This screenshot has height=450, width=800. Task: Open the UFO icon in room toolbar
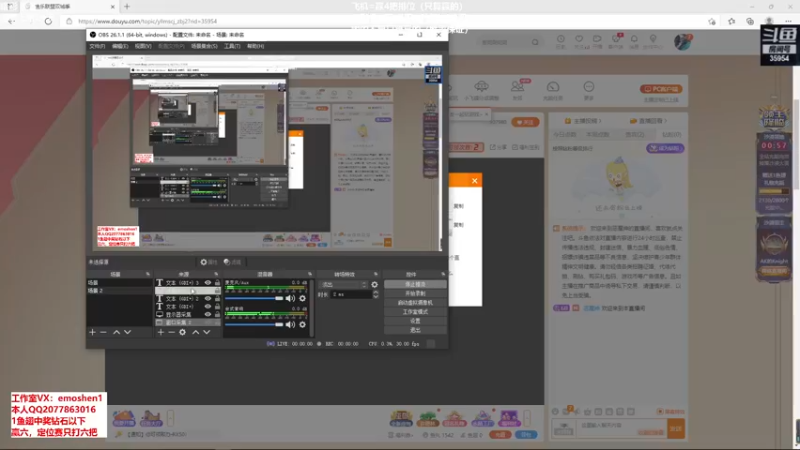tap(481, 86)
